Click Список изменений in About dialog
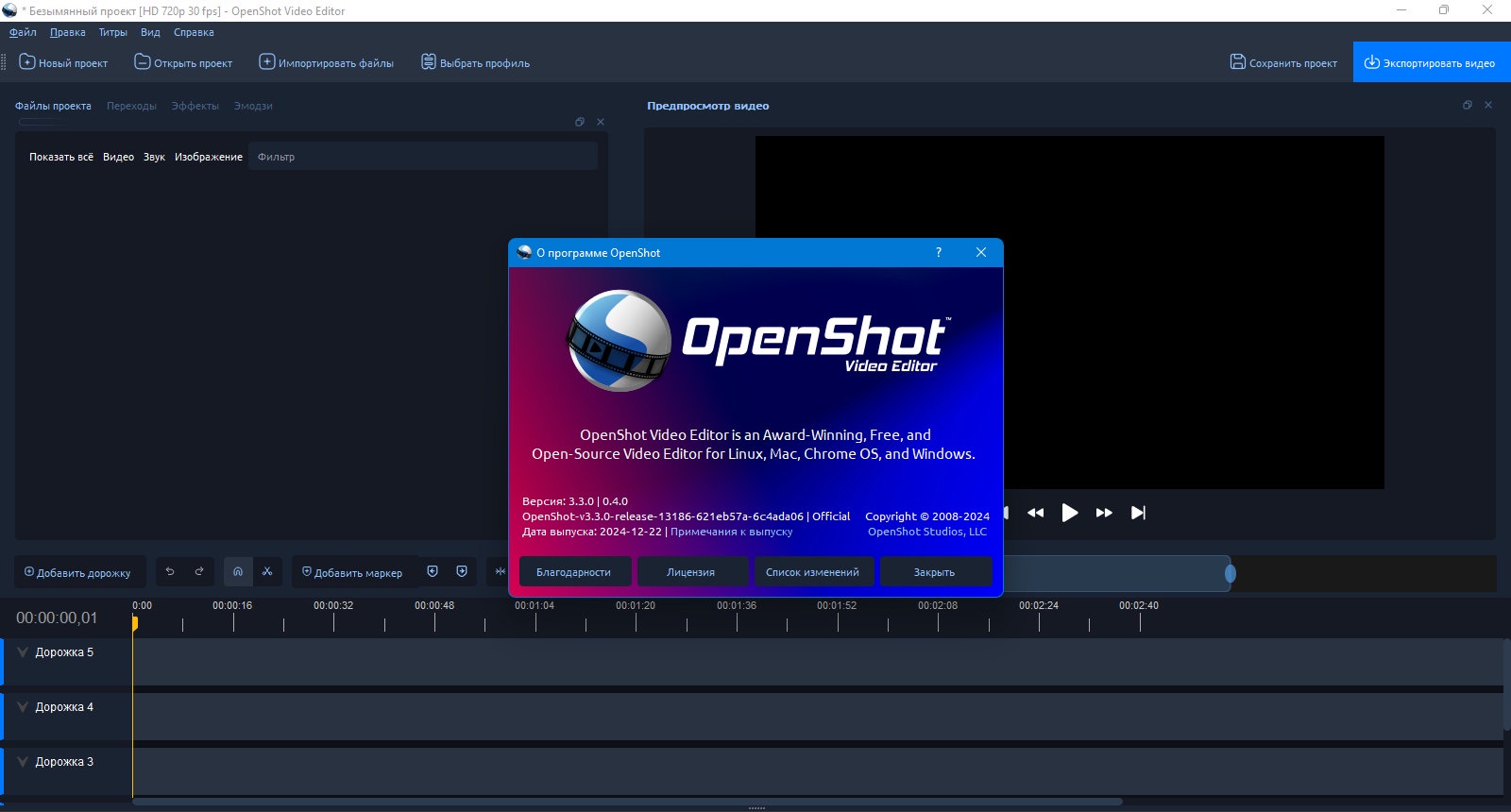1511x812 pixels. pyautogui.click(x=812, y=572)
